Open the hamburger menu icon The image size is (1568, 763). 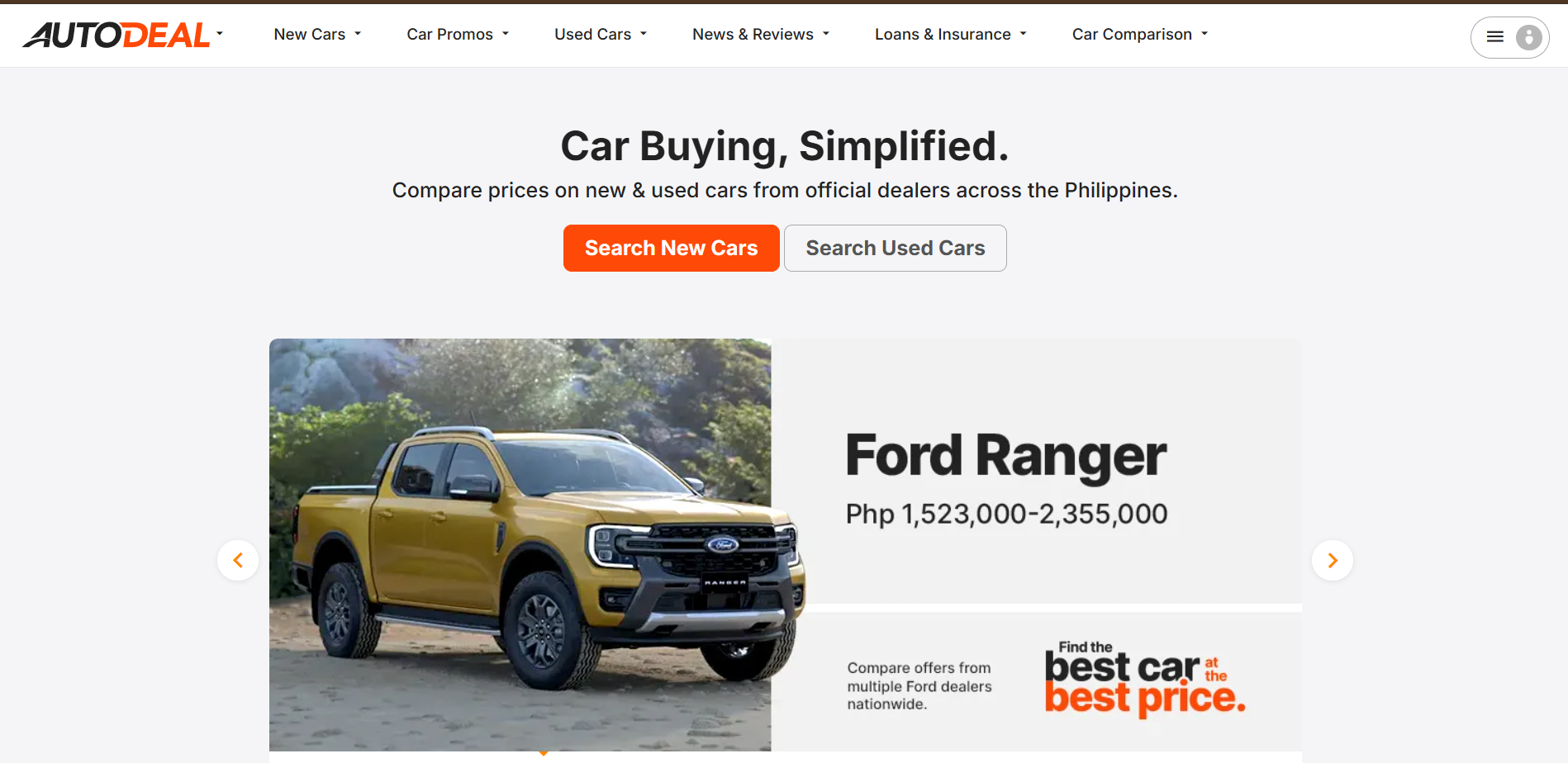(1495, 37)
